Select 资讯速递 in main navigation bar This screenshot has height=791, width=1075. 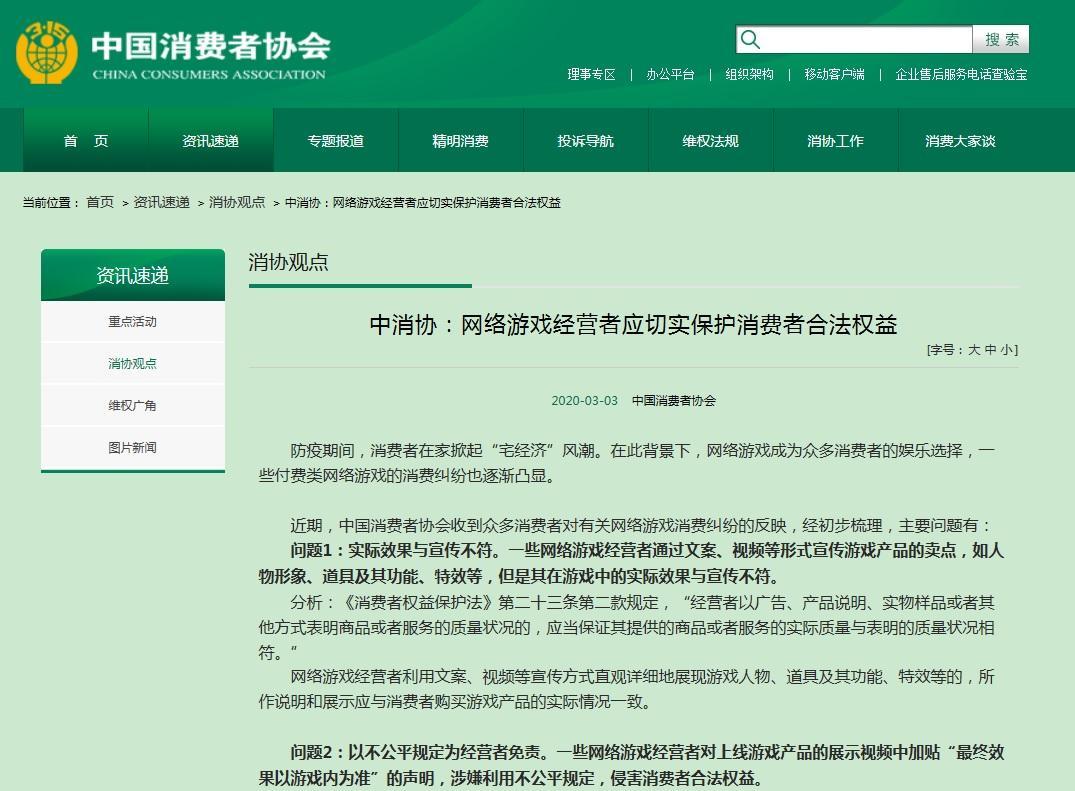click(210, 141)
